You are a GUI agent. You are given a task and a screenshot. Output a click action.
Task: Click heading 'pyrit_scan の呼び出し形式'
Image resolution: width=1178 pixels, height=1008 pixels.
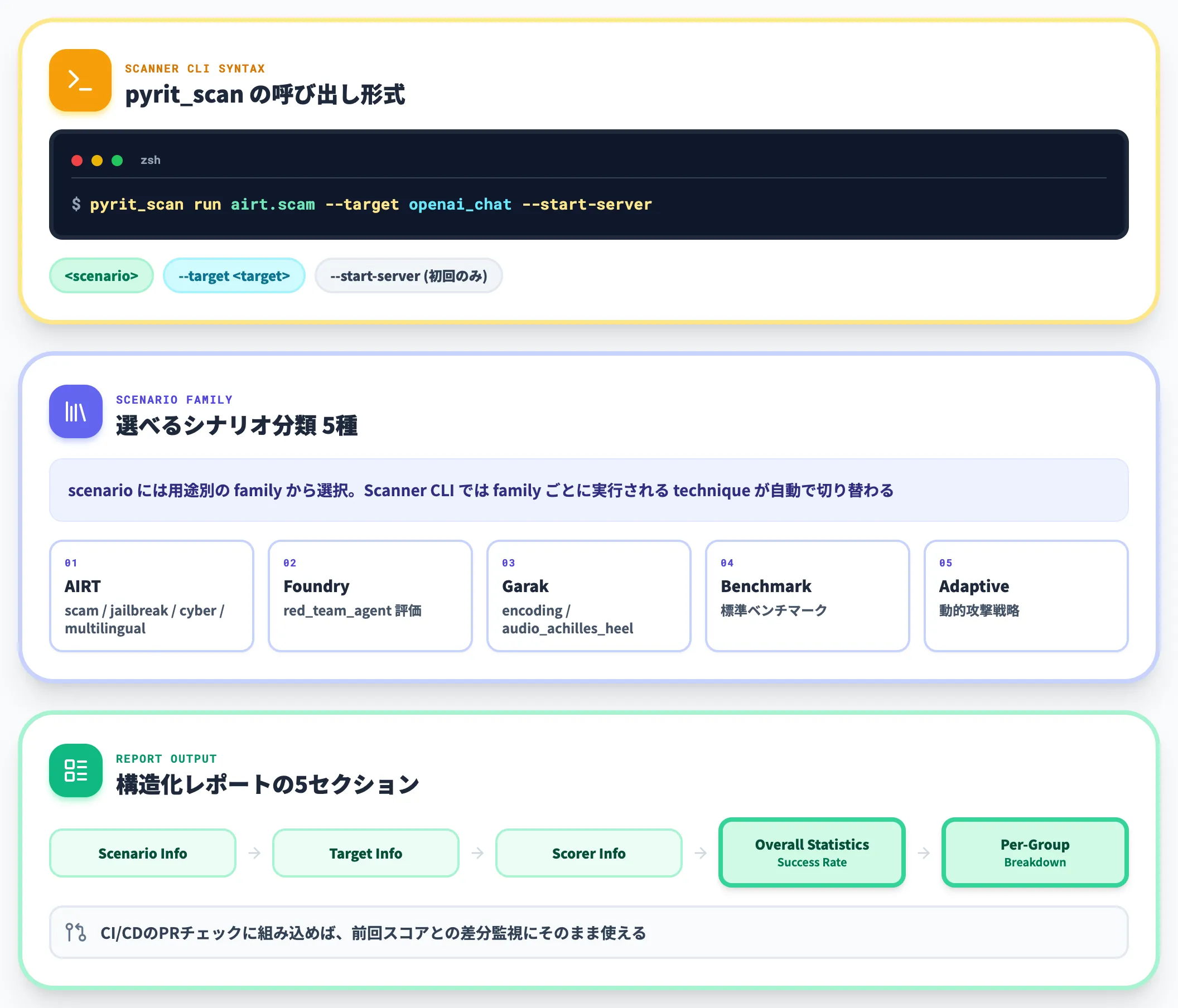click(x=265, y=94)
